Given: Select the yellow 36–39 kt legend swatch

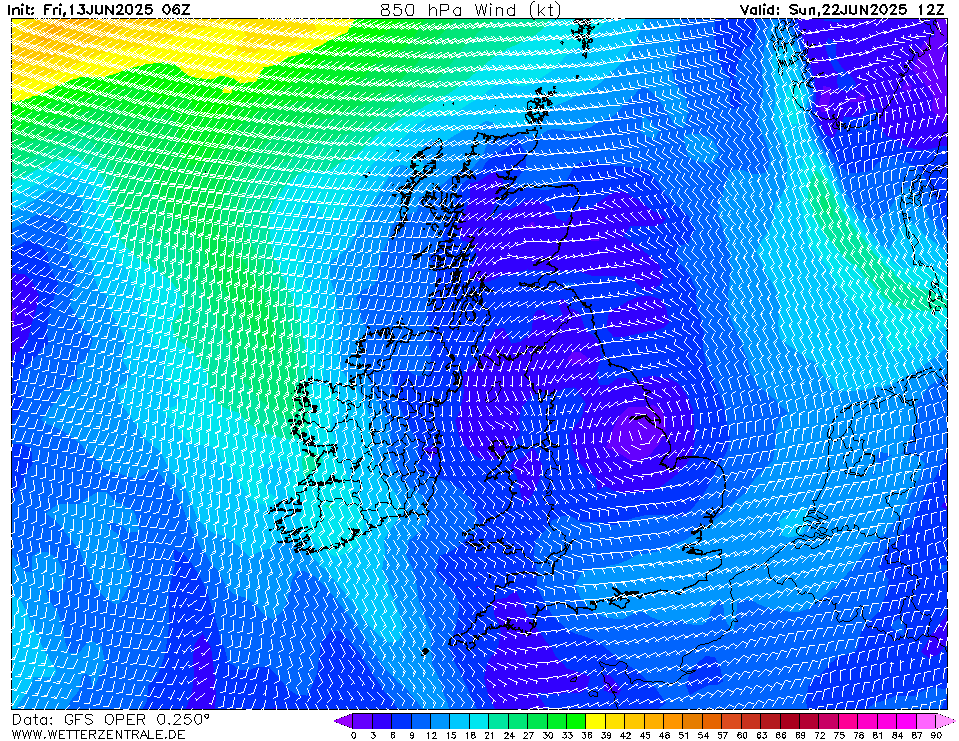Looking at the screenshot, I should pyautogui.click(x=596, y=721).
